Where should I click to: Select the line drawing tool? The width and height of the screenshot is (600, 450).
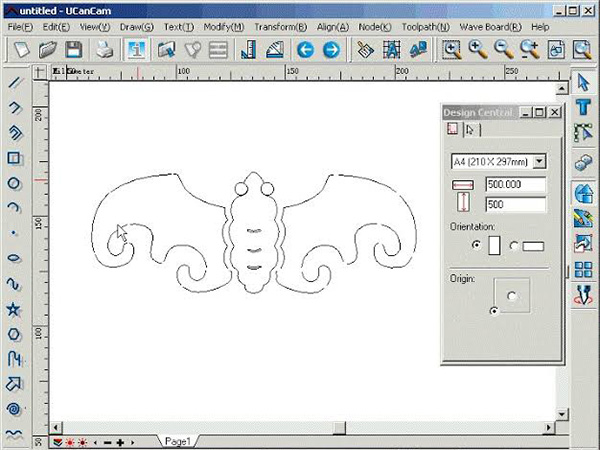tap(15, 82)
